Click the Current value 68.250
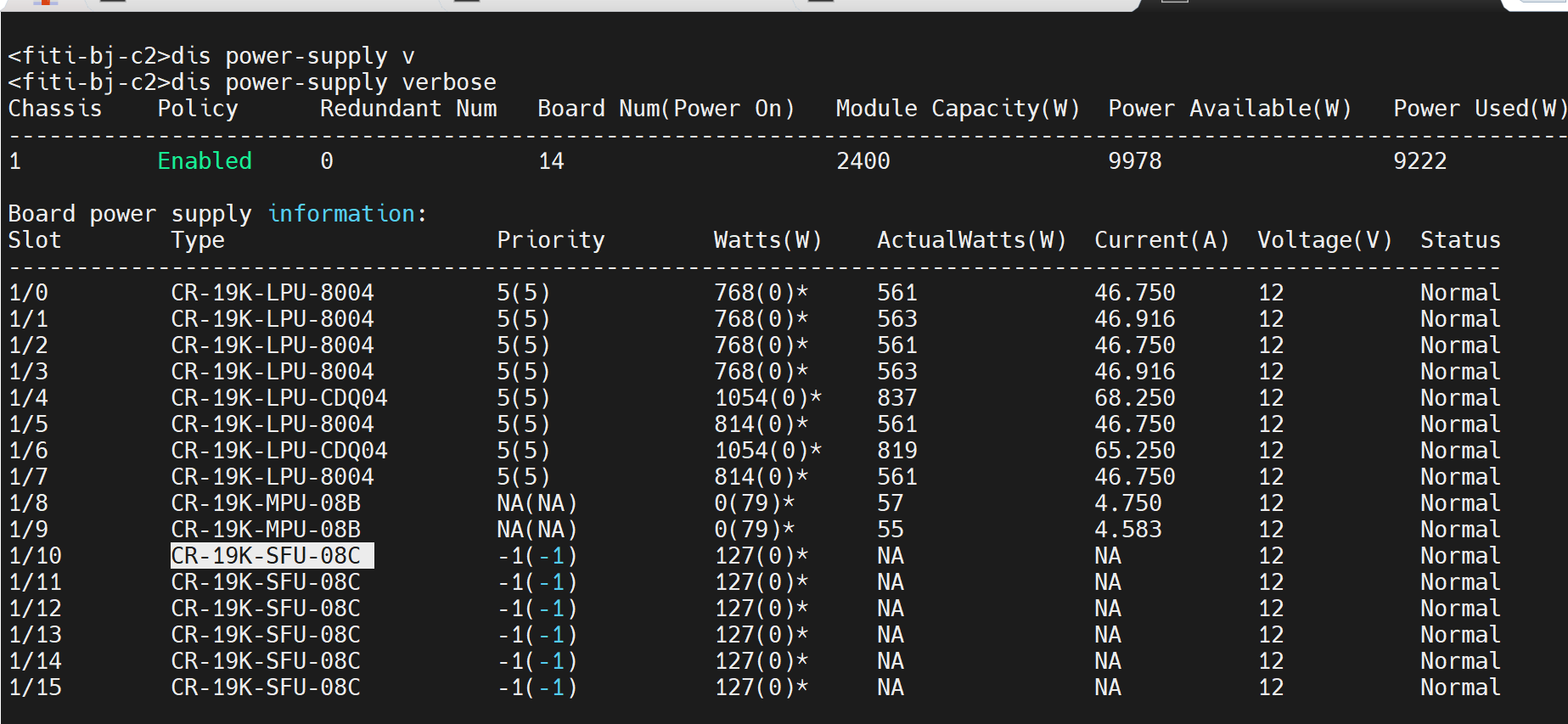Viewport: 1568px width, 724px height. point(1134,398)
